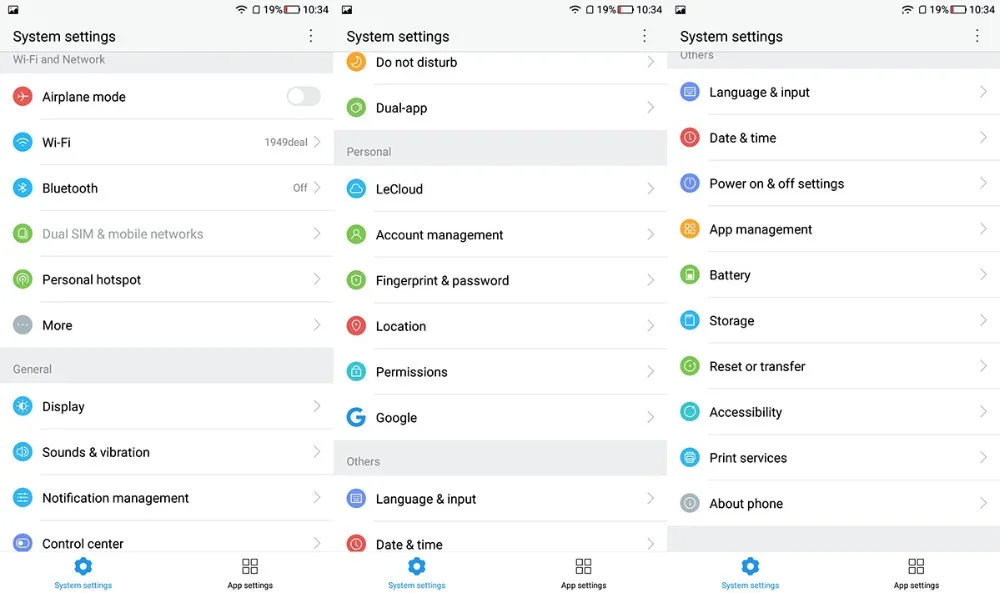Open Fingerprint & password settings
Image resolution: width=1000 pixels, height=593 pixels.
(442, 281)
